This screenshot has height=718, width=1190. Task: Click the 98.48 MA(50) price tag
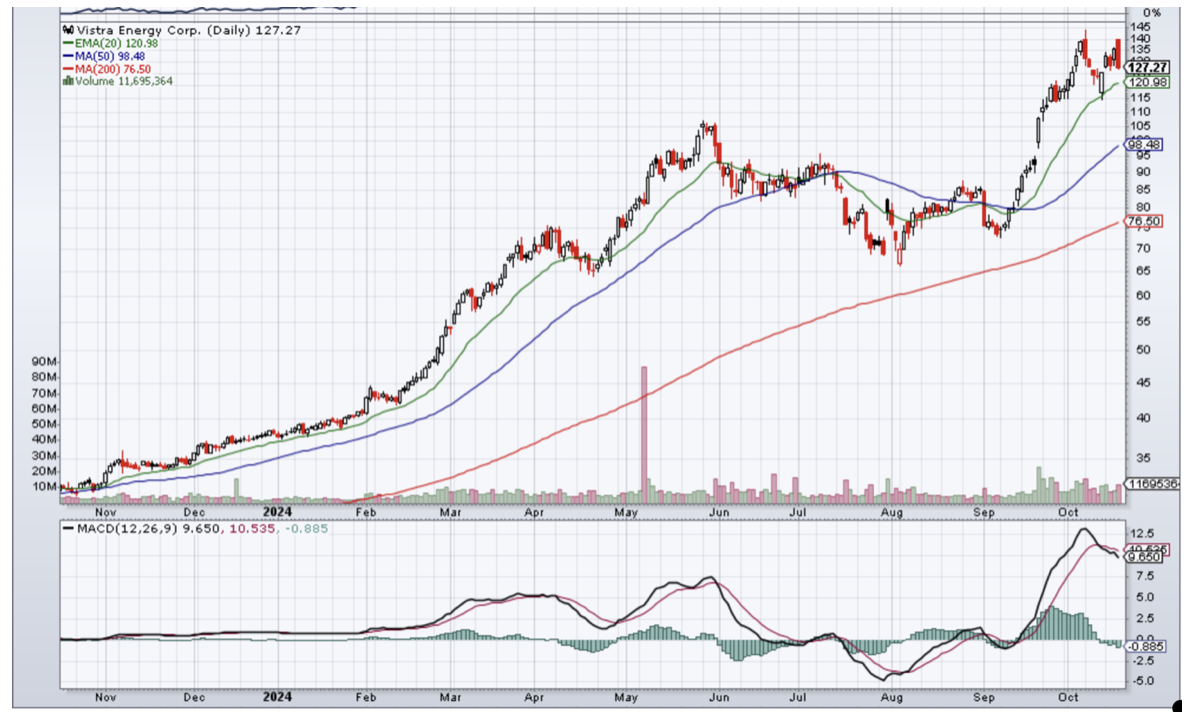point(1142,144)
